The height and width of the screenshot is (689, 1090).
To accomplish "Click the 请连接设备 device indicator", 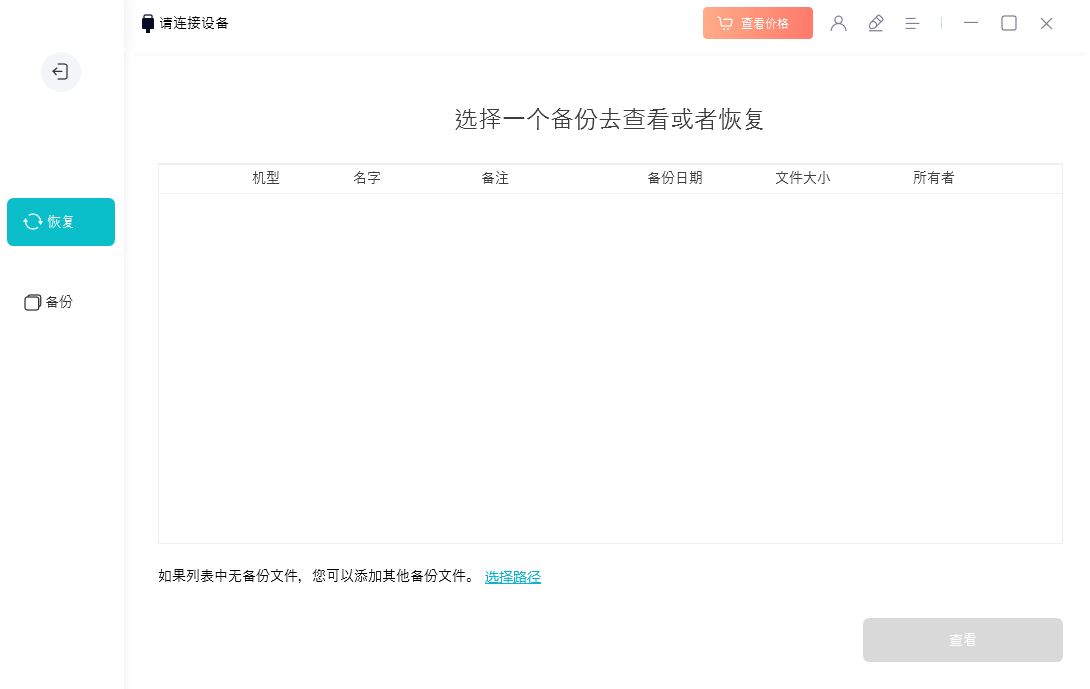I will point(185,23).
